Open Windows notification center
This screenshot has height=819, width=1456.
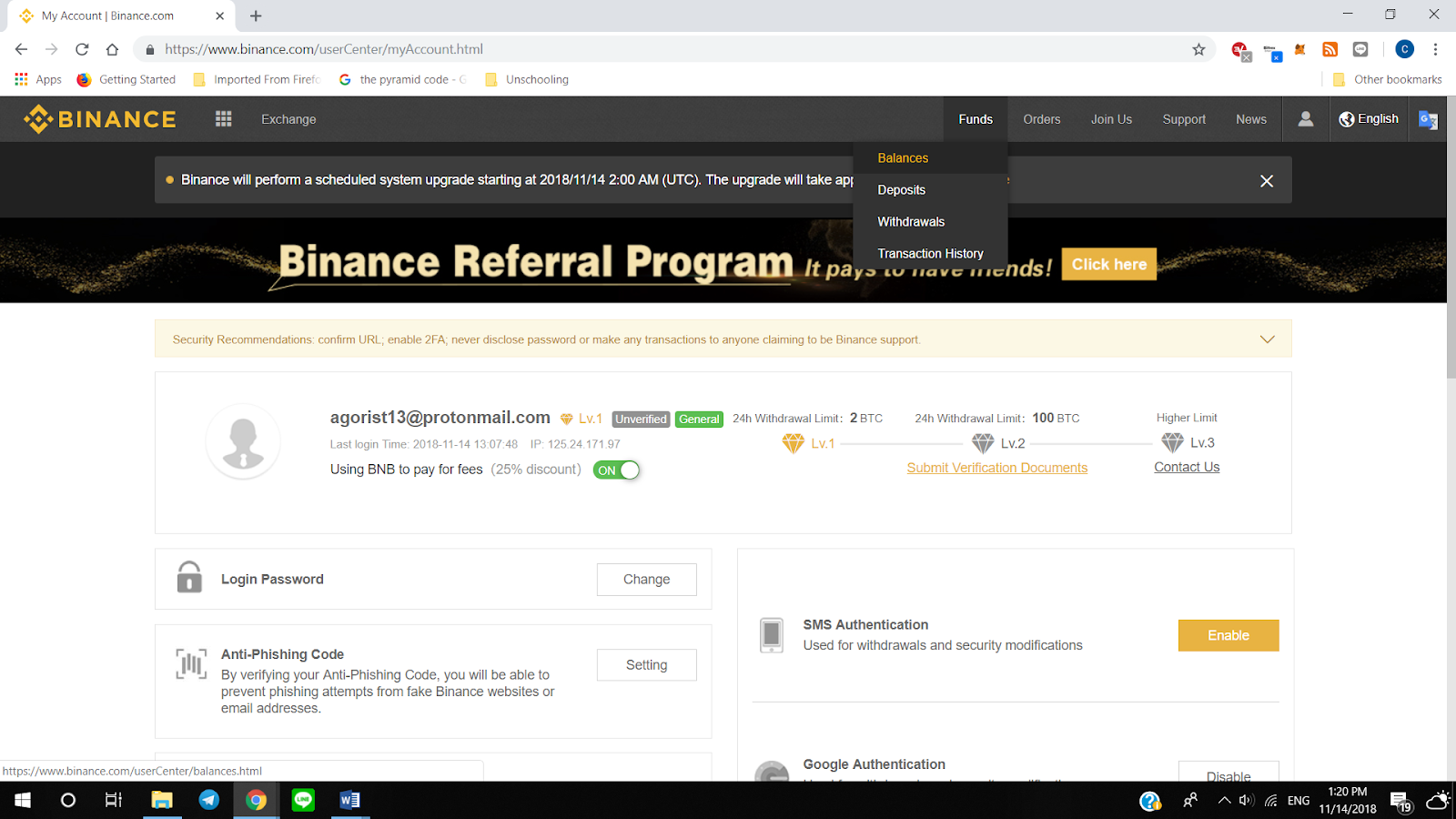click(1400, 801)
